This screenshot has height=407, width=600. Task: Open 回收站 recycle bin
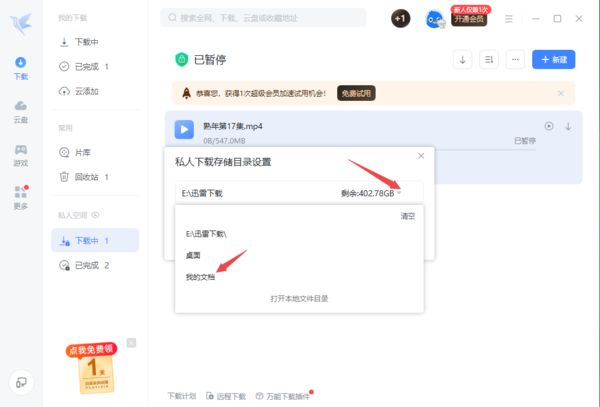[84, 177]
